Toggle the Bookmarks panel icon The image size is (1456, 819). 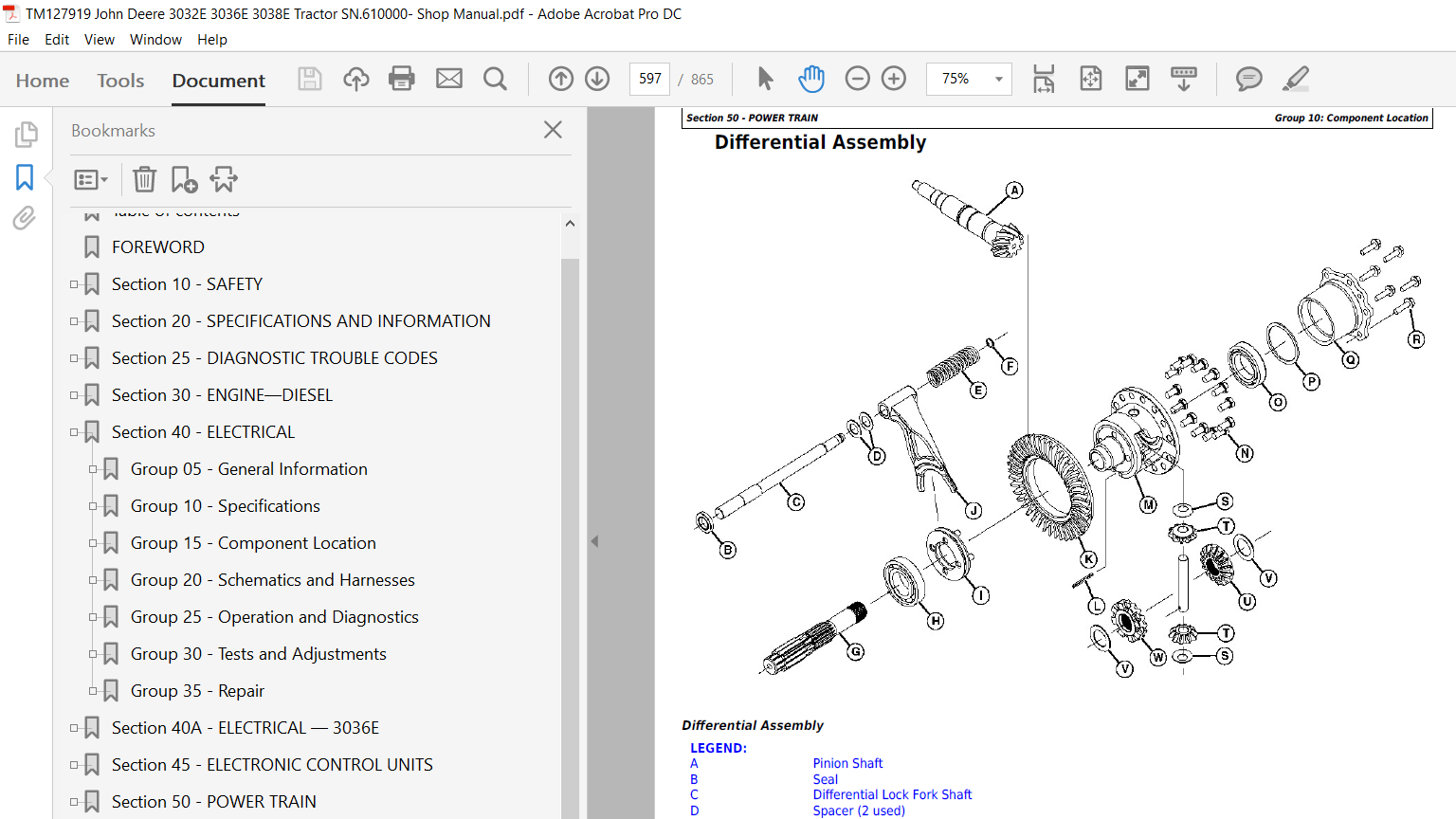[x=25, y=177]
